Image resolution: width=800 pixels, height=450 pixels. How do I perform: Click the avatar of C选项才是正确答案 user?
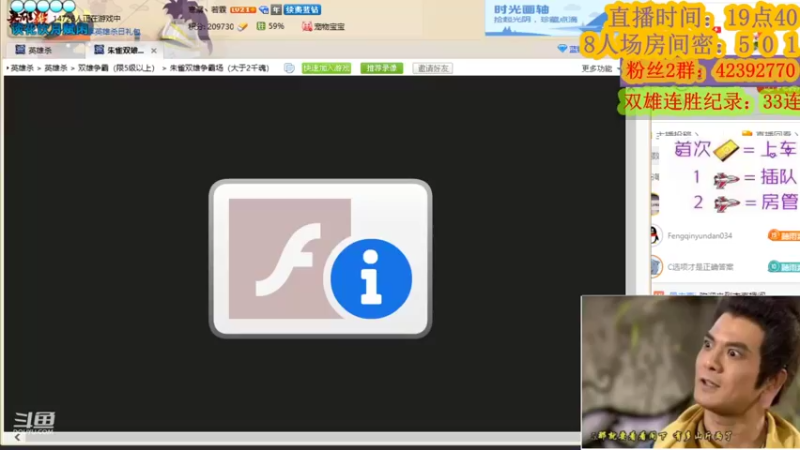point(656,266)
